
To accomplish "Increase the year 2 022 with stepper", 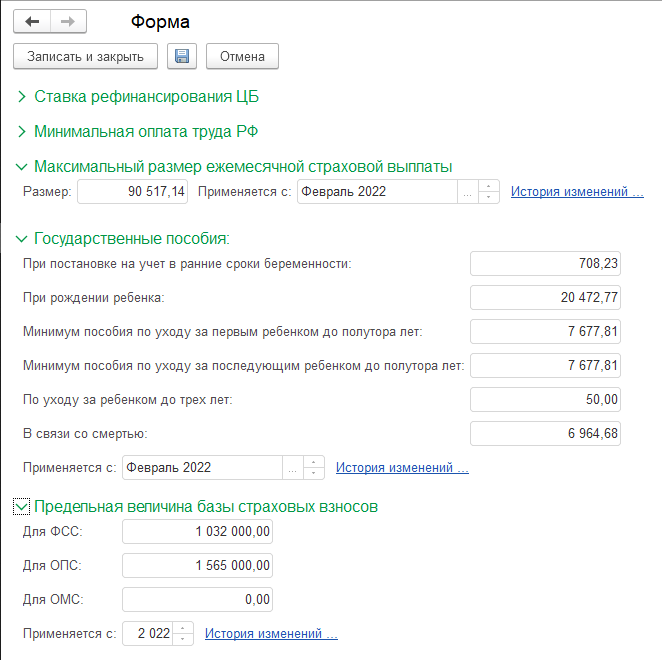I will point(183,627).
